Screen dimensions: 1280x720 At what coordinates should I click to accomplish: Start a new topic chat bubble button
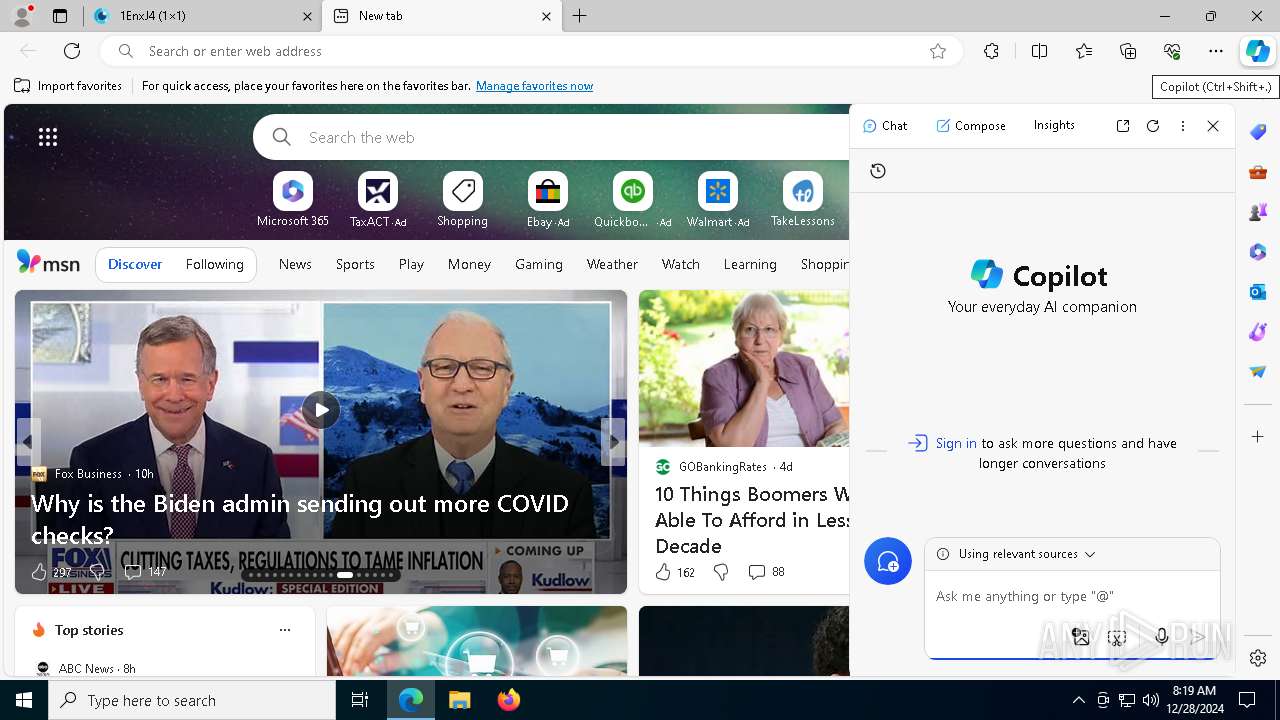888,562
